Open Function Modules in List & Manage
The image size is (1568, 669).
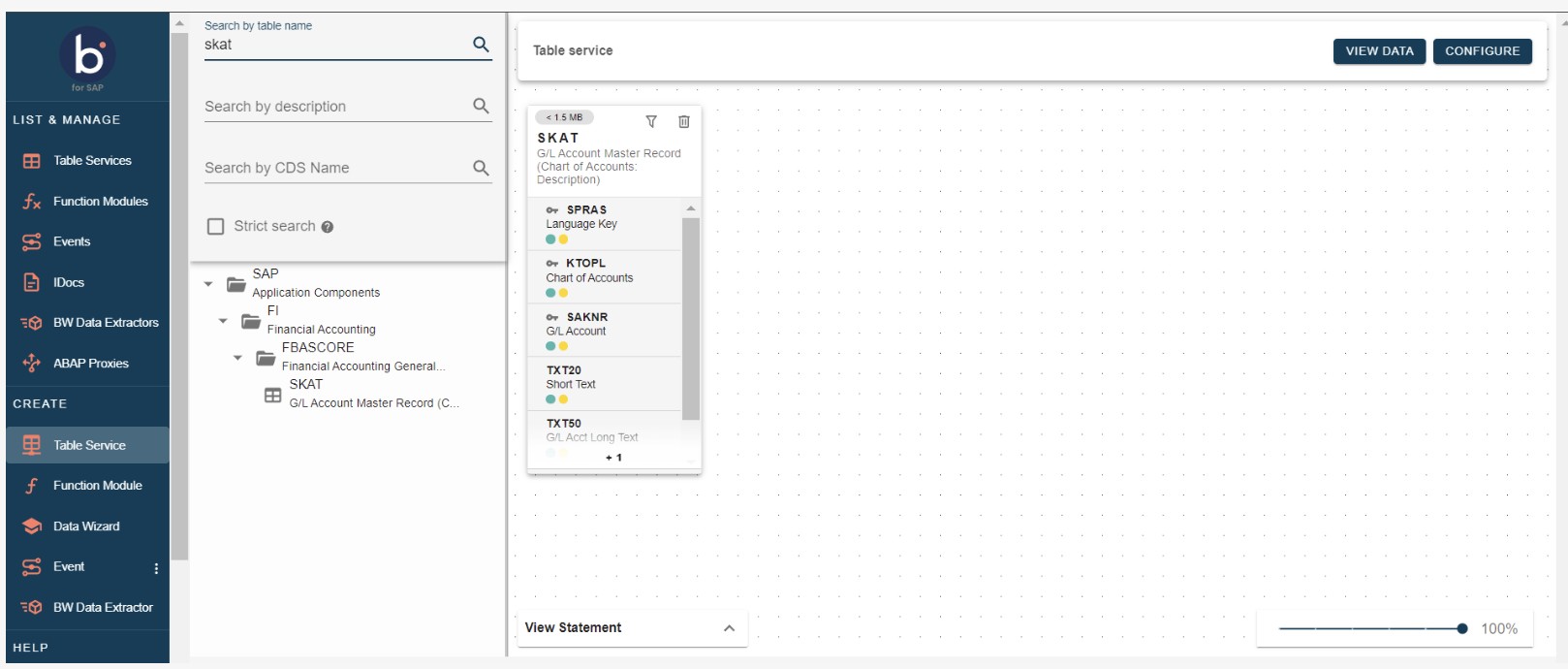100,202
